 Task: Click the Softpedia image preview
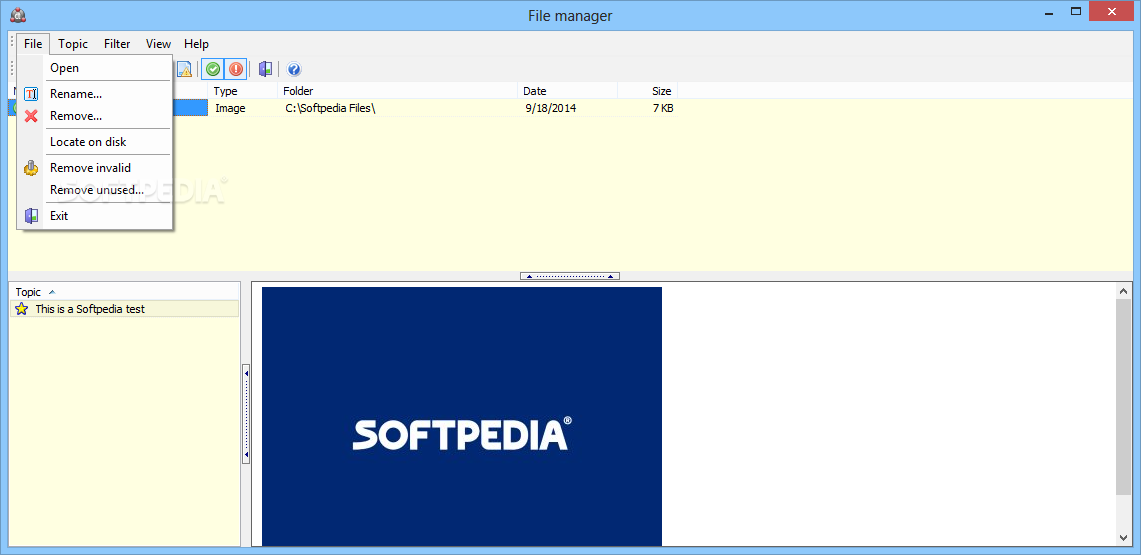click(461, 416)
